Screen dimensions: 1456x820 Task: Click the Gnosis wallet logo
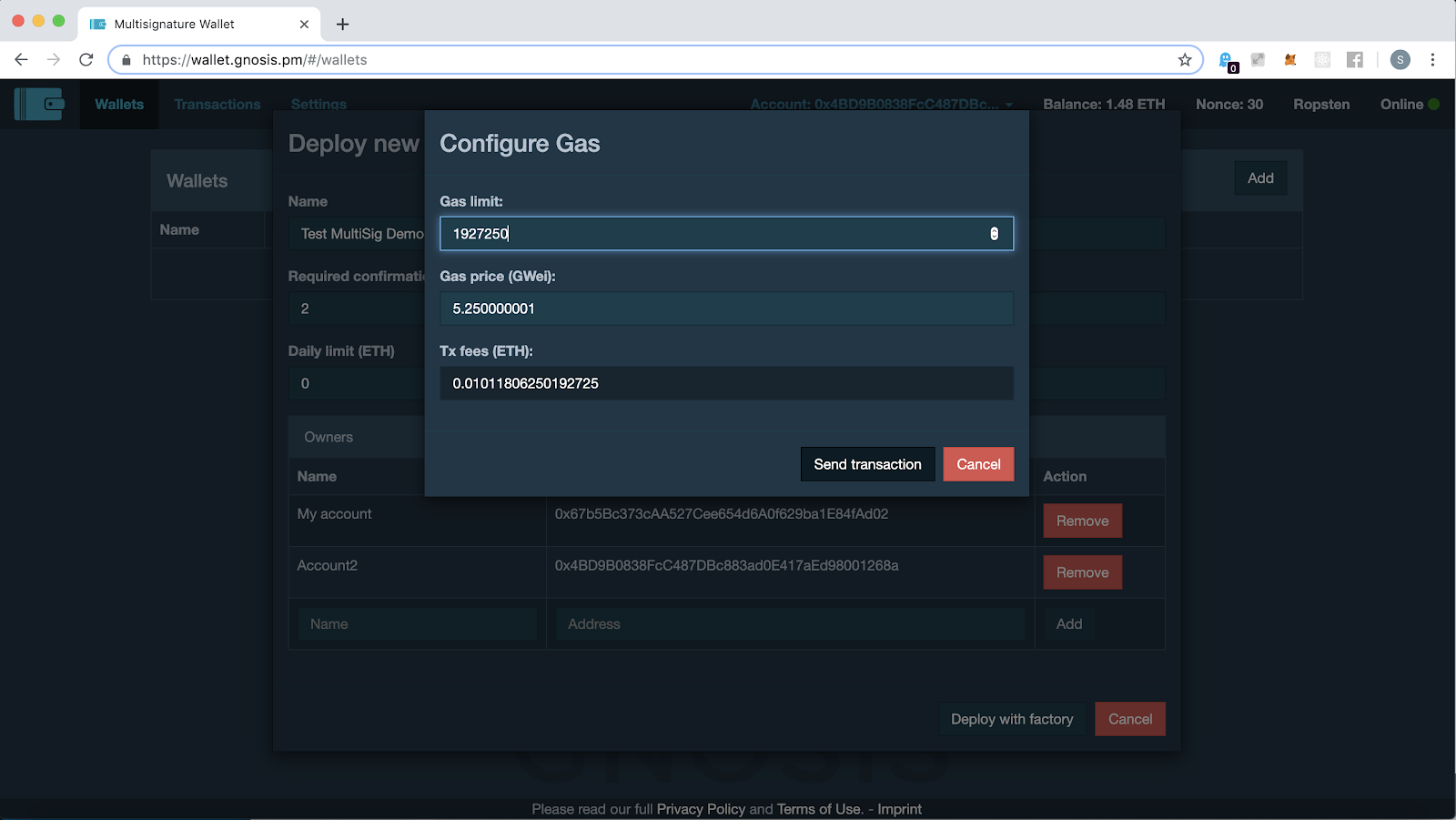[39, 104]
